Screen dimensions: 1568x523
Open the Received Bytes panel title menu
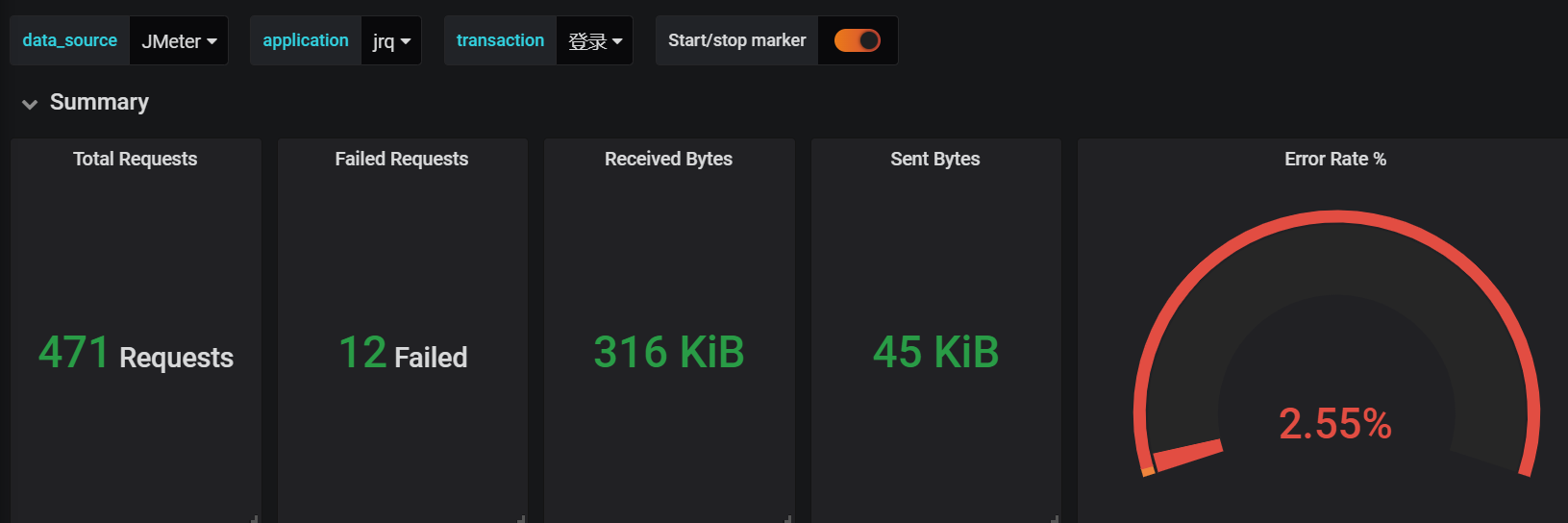[668, 159]
